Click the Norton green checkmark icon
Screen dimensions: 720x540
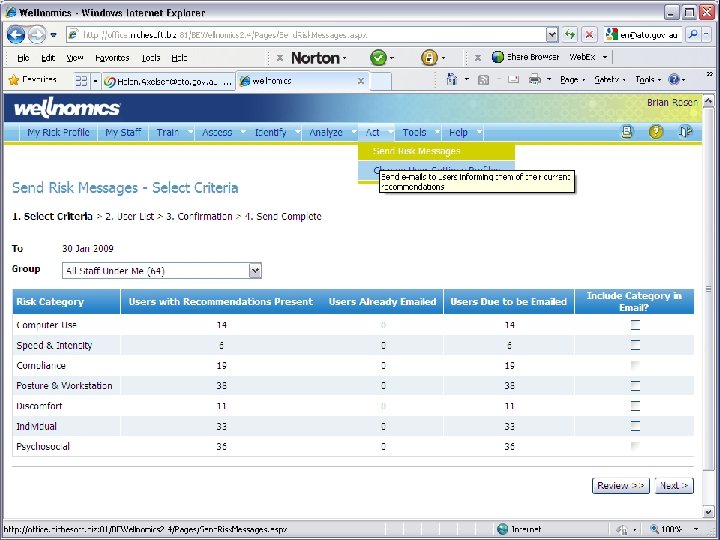378,58
